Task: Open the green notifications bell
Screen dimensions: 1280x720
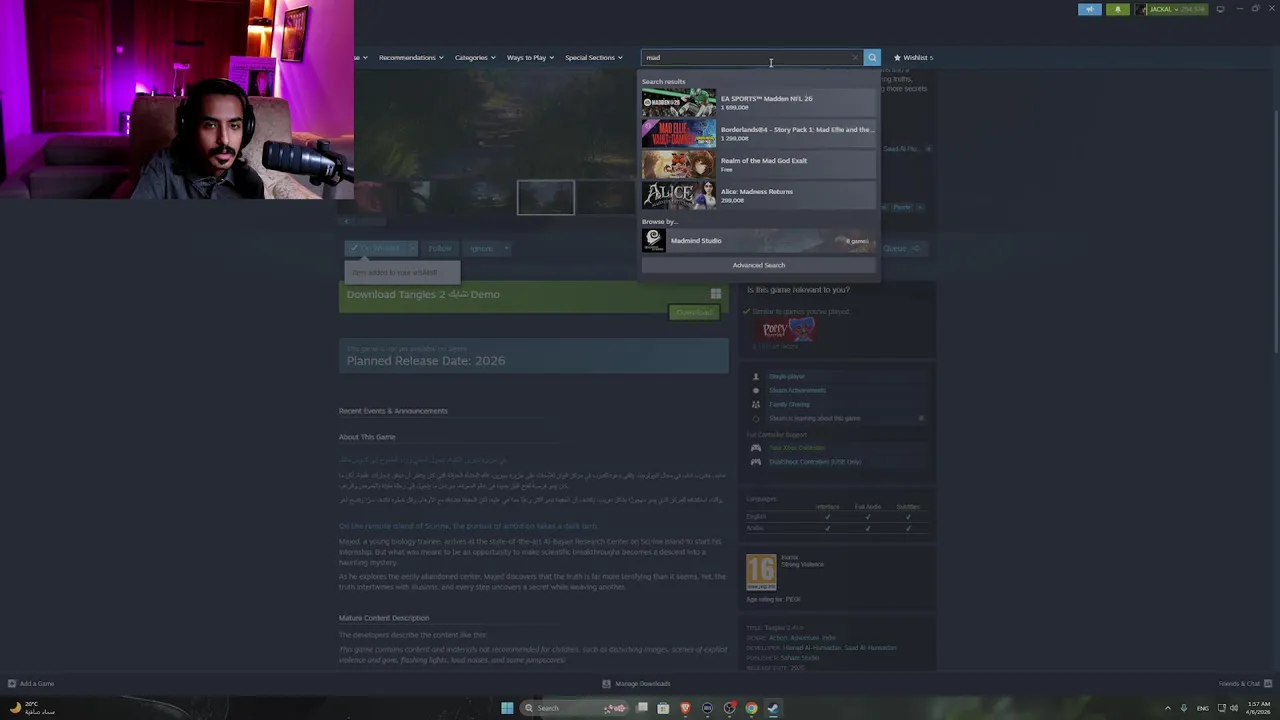Action: 1118,9
